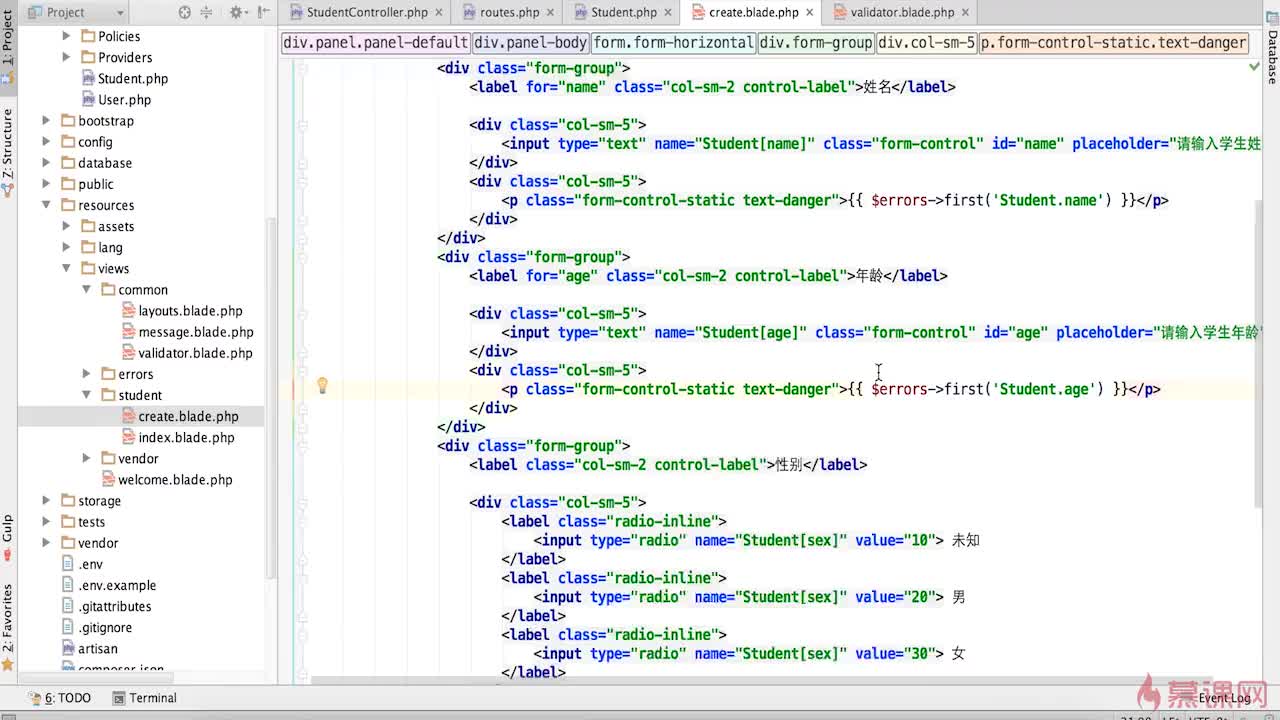Collapse the common folder

coord(86,289)
